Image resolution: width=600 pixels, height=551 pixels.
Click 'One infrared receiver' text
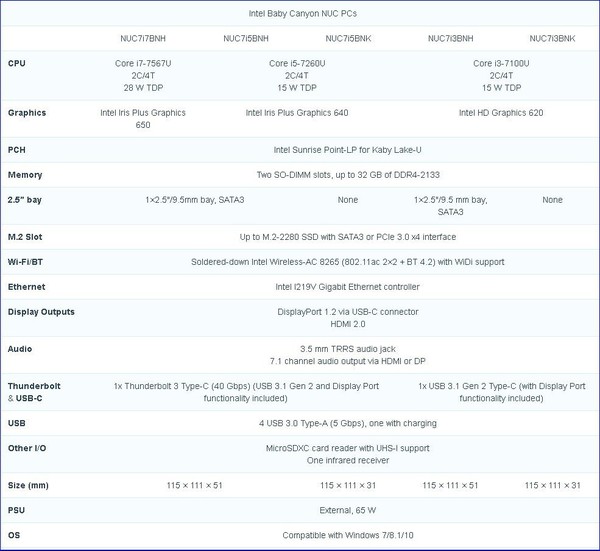pyautogui.click(x=348, y=460)
